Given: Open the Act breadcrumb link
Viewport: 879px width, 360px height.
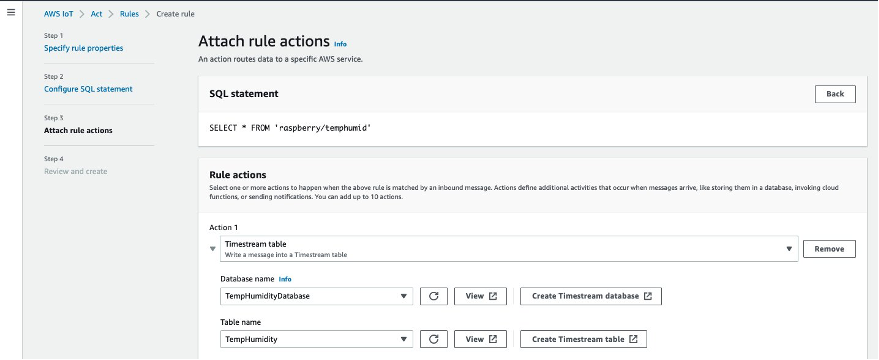Looking at the screenshot, I should (x=96, y=14).
